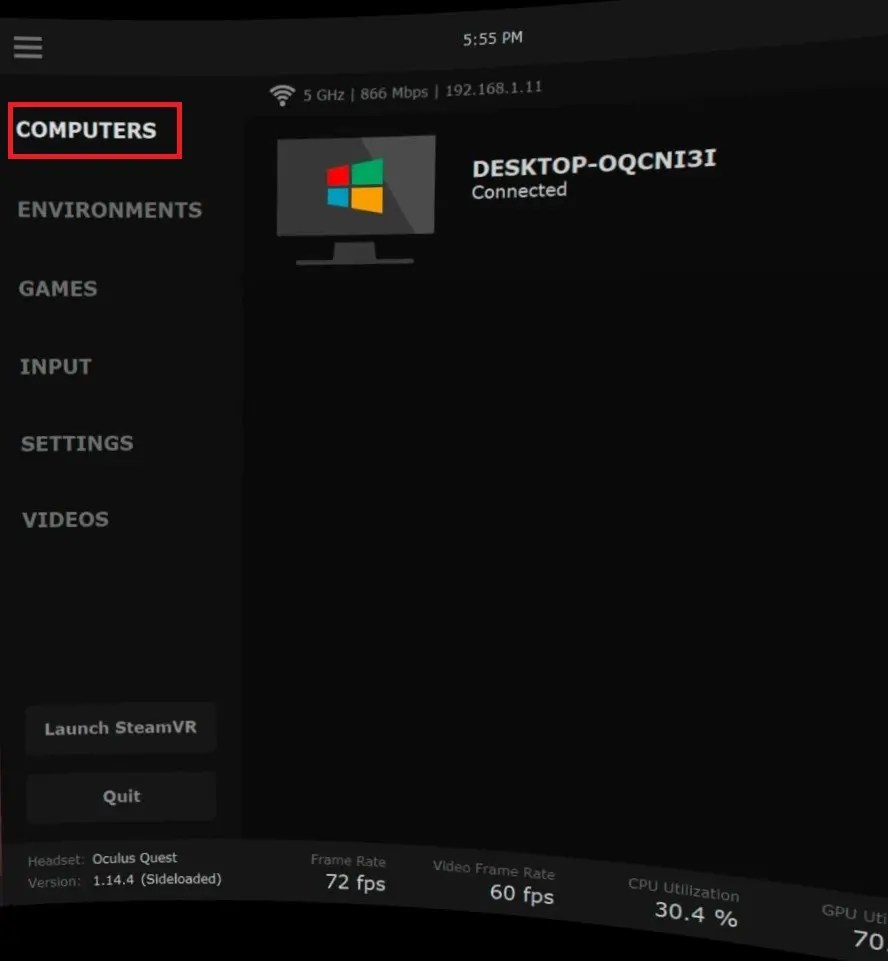Image resolution: width=888 pixels, height=961 pixels.
Task: Click the 5 GHz band label
Action: [x=324, y=95]
